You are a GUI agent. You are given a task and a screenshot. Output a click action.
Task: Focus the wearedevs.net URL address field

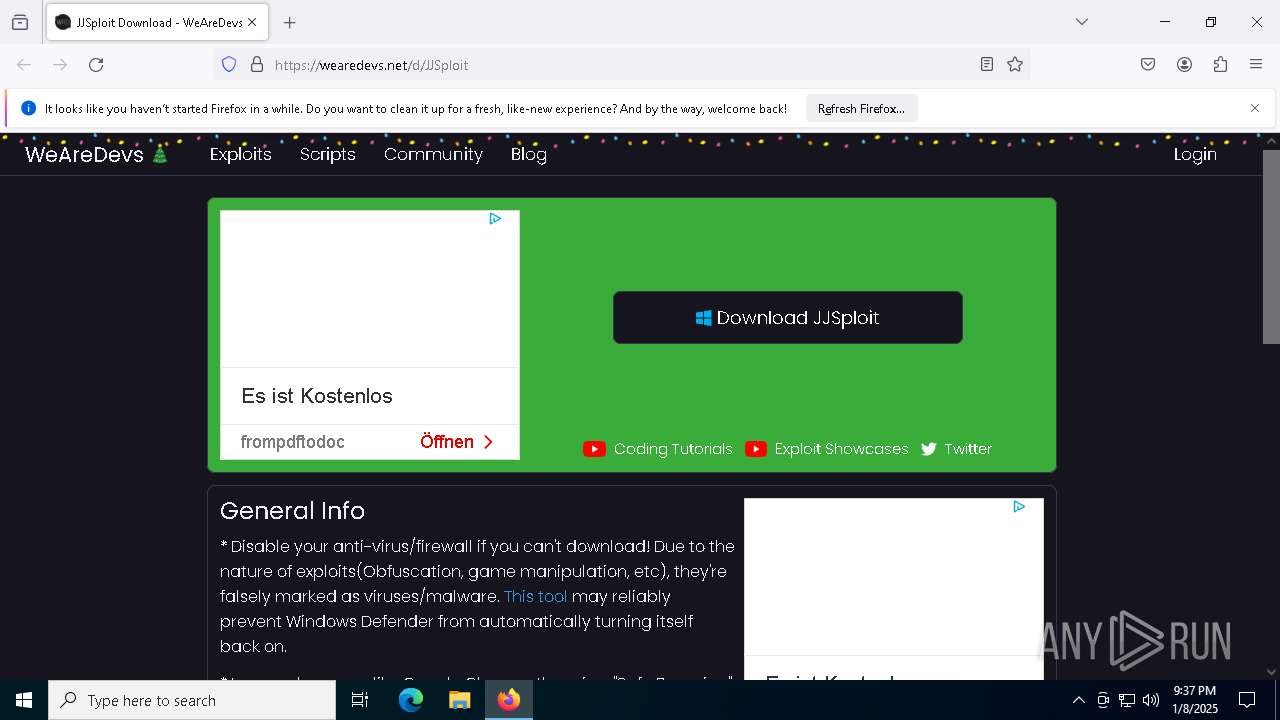(x=620, y=65)
